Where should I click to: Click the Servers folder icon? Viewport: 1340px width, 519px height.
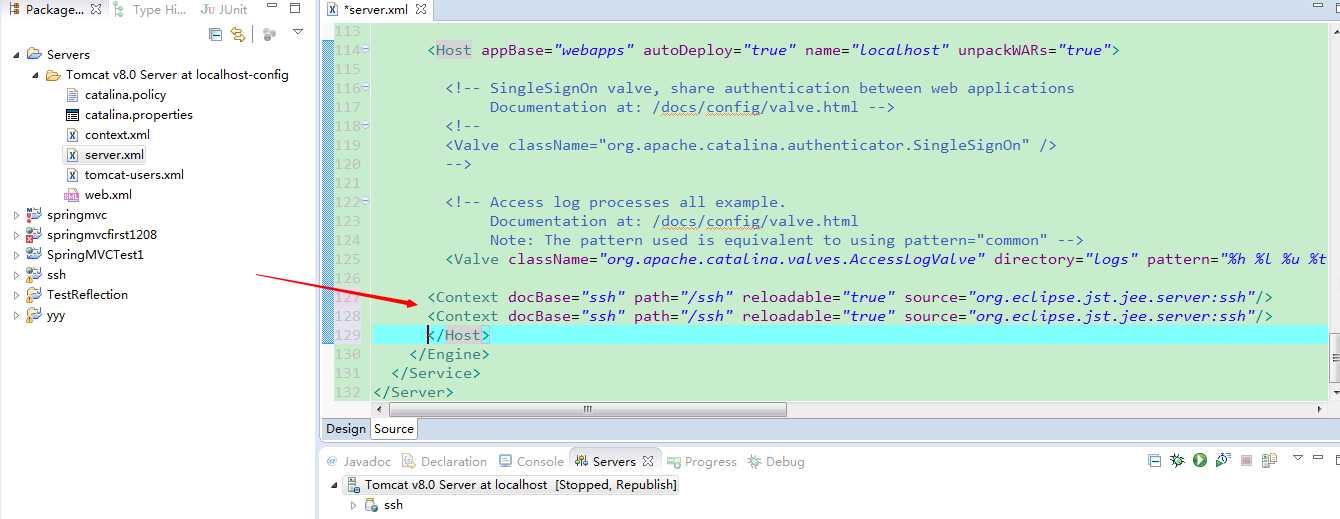(x=34, y=55)
